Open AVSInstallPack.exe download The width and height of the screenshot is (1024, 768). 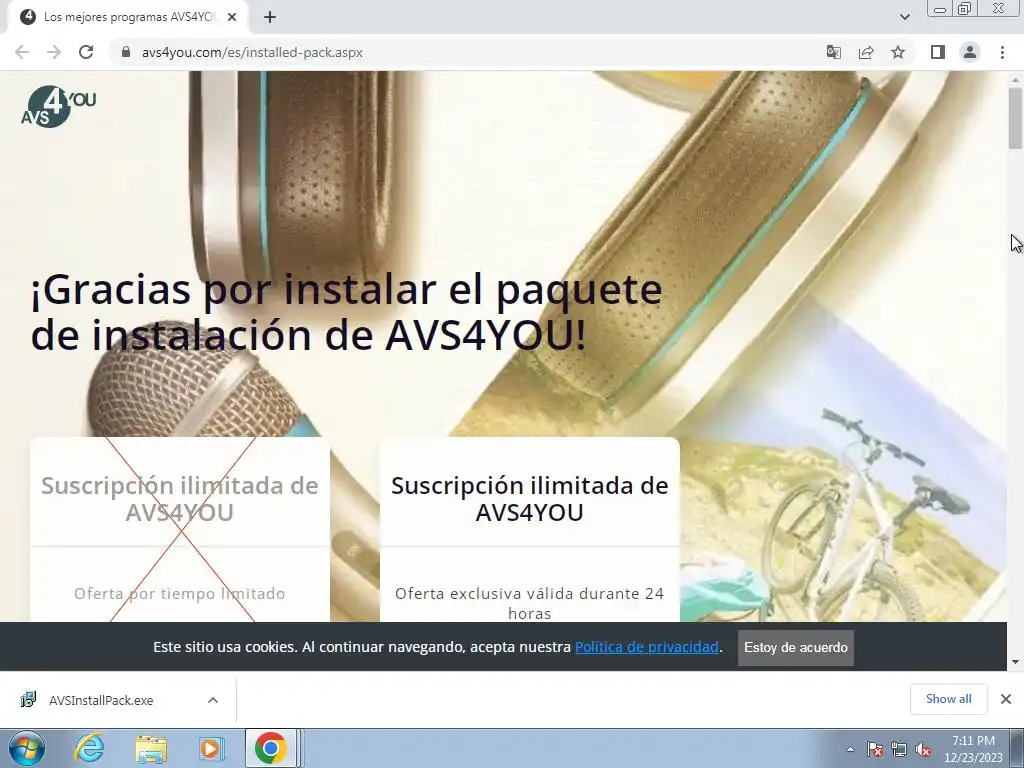point(101,700)
